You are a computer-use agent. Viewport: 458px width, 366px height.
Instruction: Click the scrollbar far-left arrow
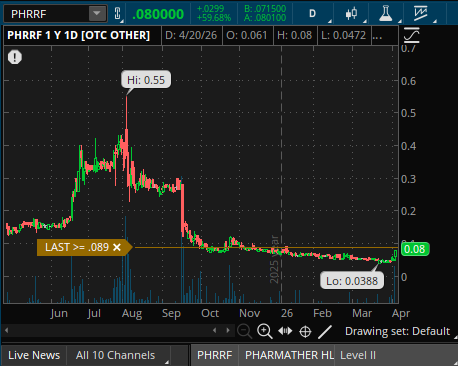7,330
